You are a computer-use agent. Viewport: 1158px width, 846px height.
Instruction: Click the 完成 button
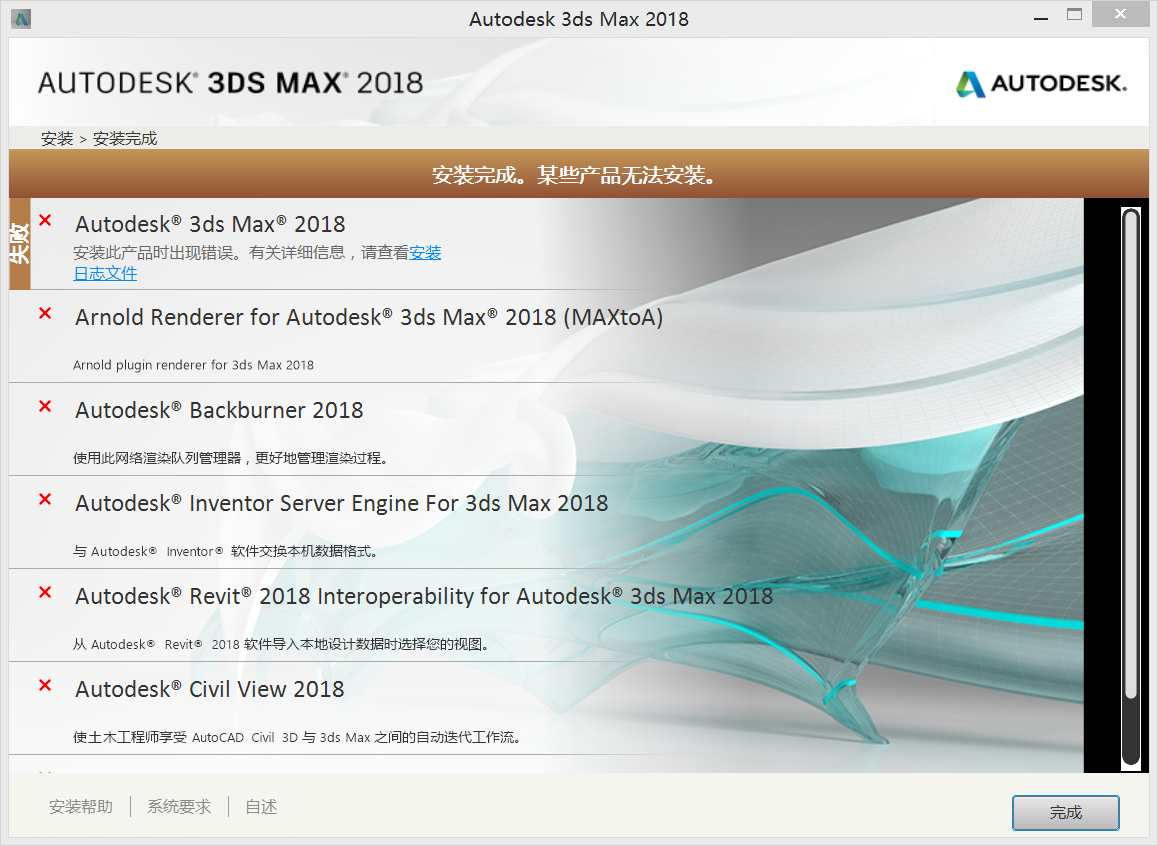1065,812
